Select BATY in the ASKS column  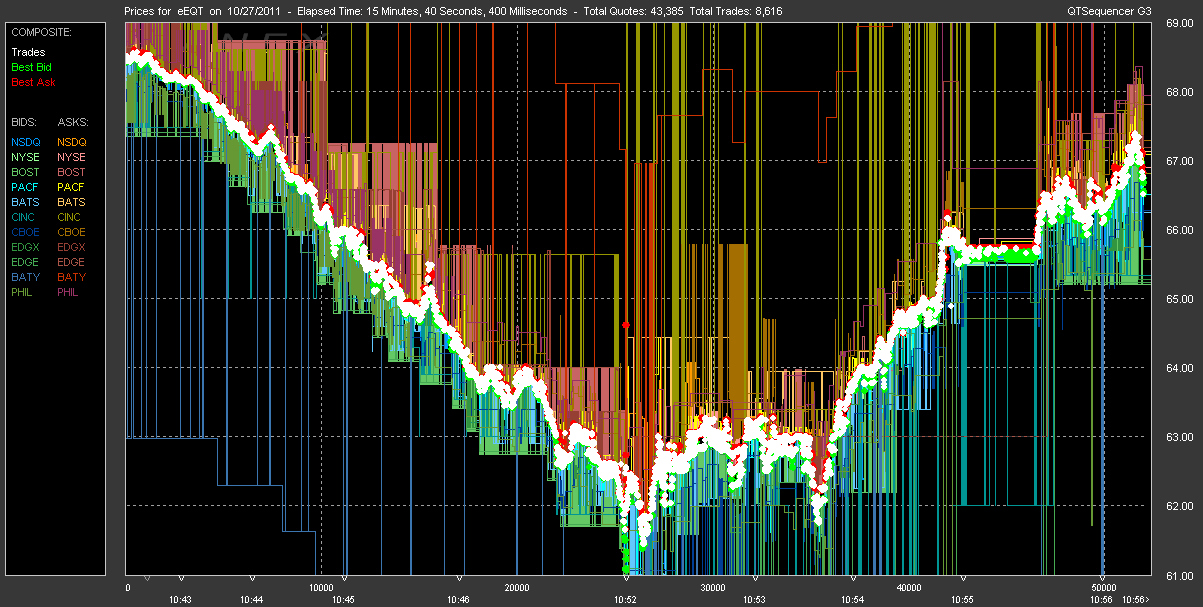72,277
